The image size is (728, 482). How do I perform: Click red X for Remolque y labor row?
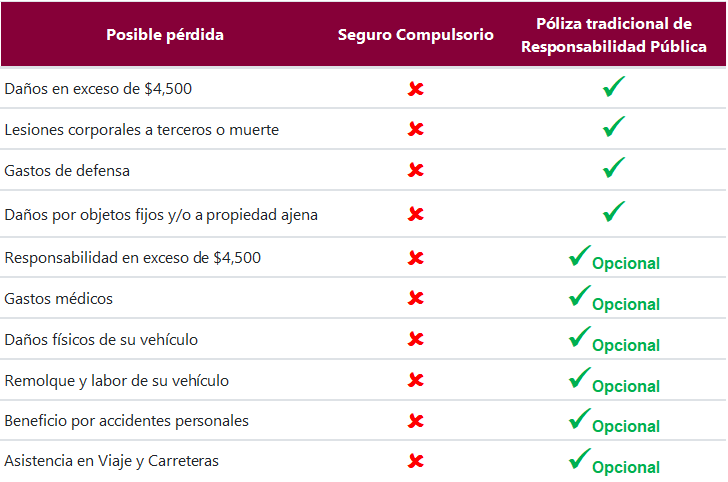coord(416,380)
